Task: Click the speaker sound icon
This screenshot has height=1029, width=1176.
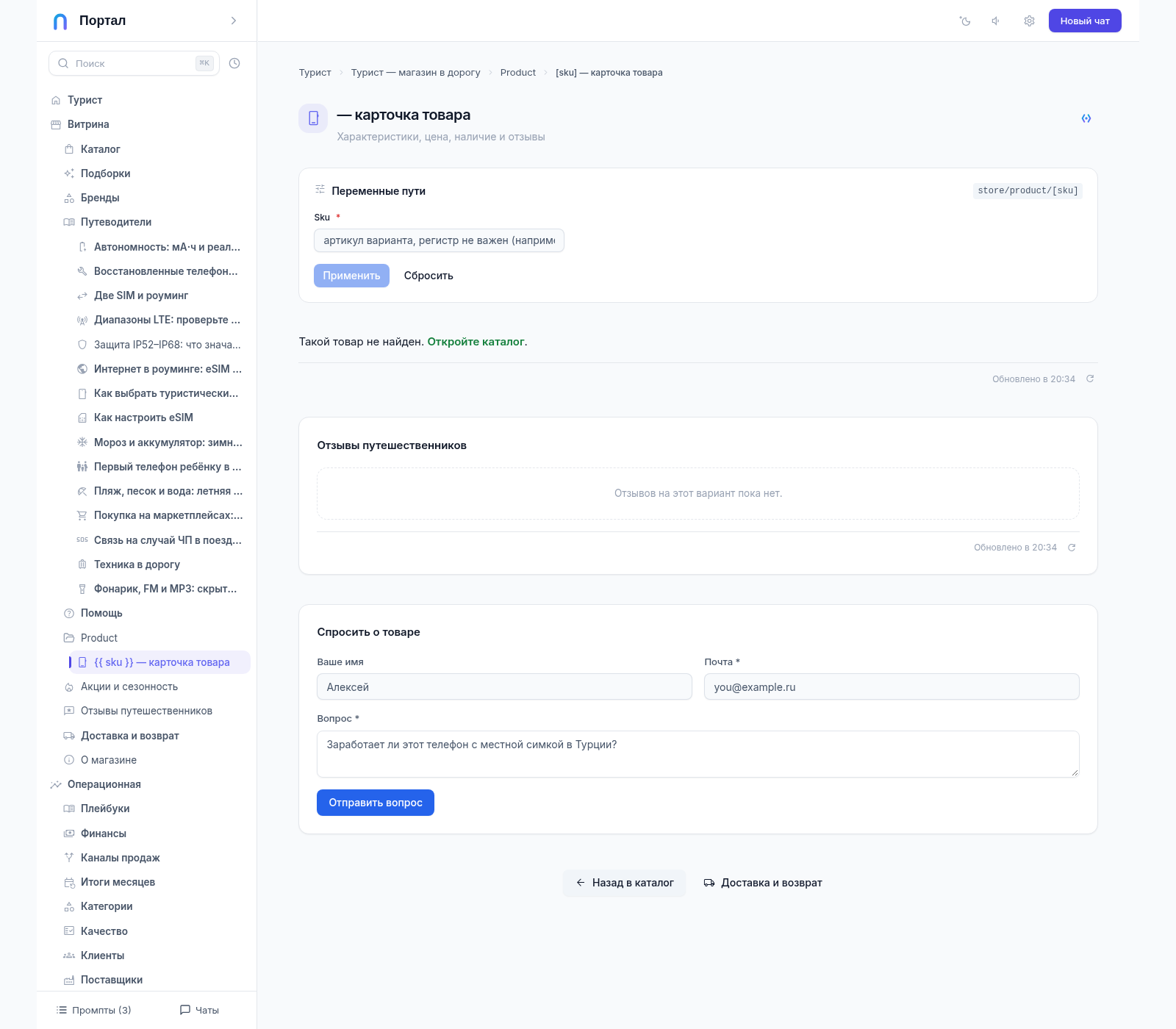Action: pyautogui.click(x=996, y=21)
